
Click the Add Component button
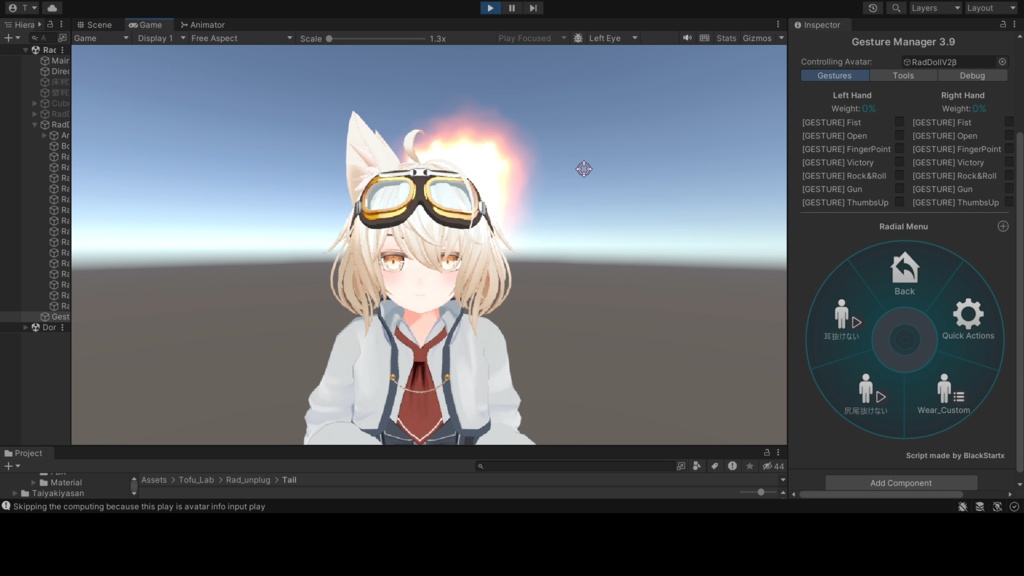point(901,483)
